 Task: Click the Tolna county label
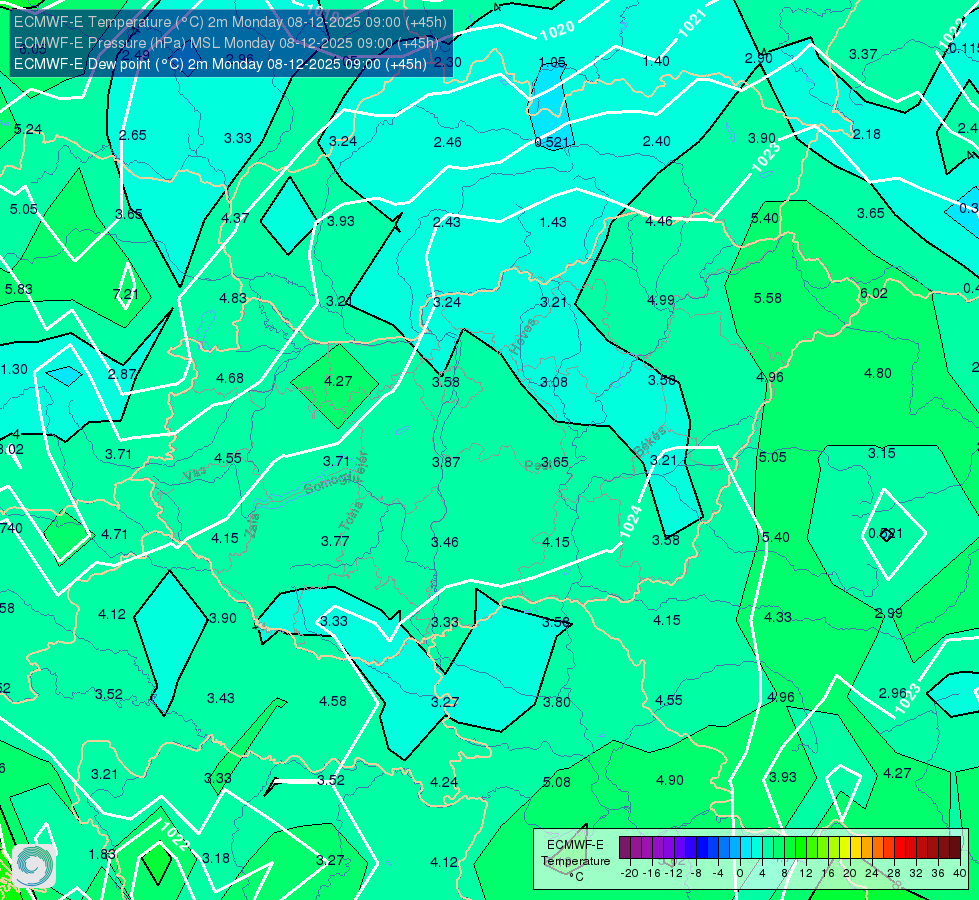point(350,516)
